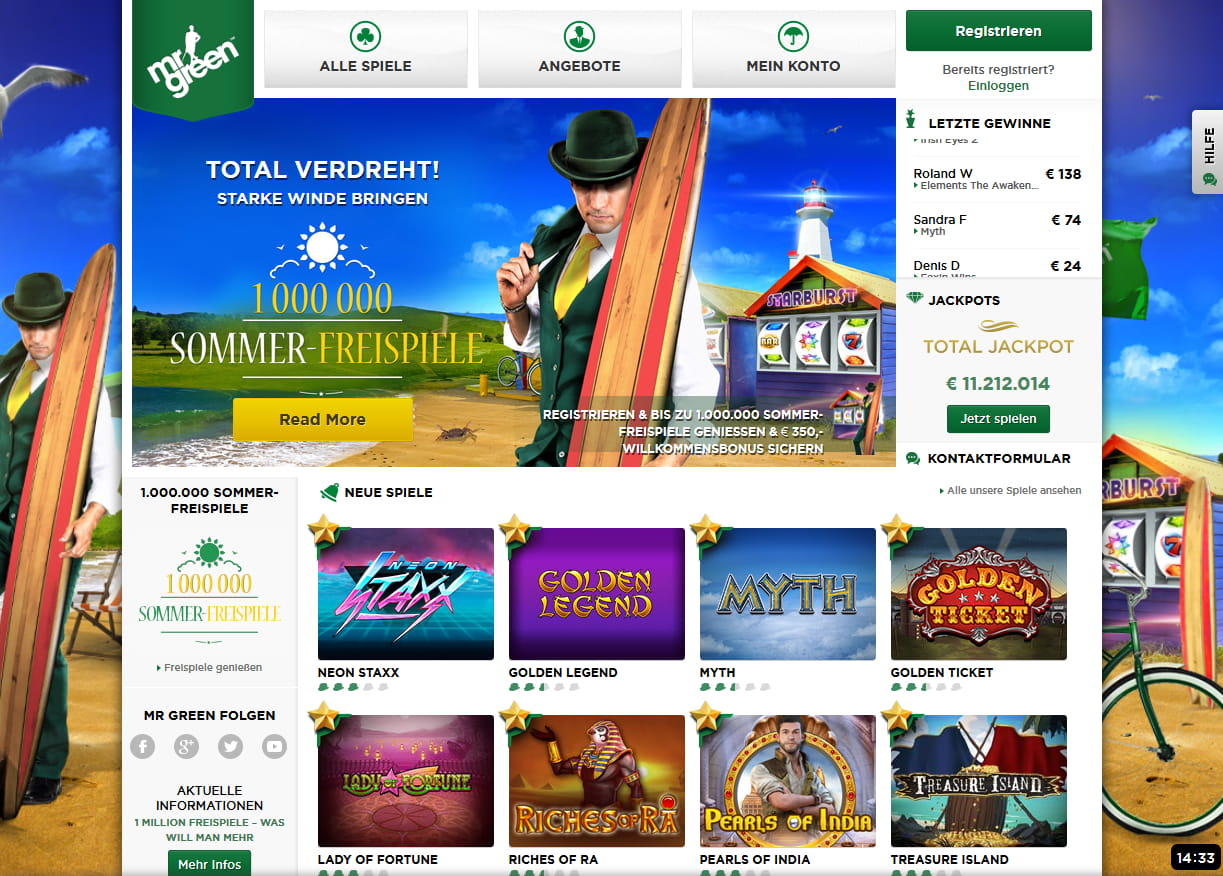The image size is (1223, 876).
Task: Click the Jackpots diamond icon
Action: pyautogui.click(x=914, y=298)
